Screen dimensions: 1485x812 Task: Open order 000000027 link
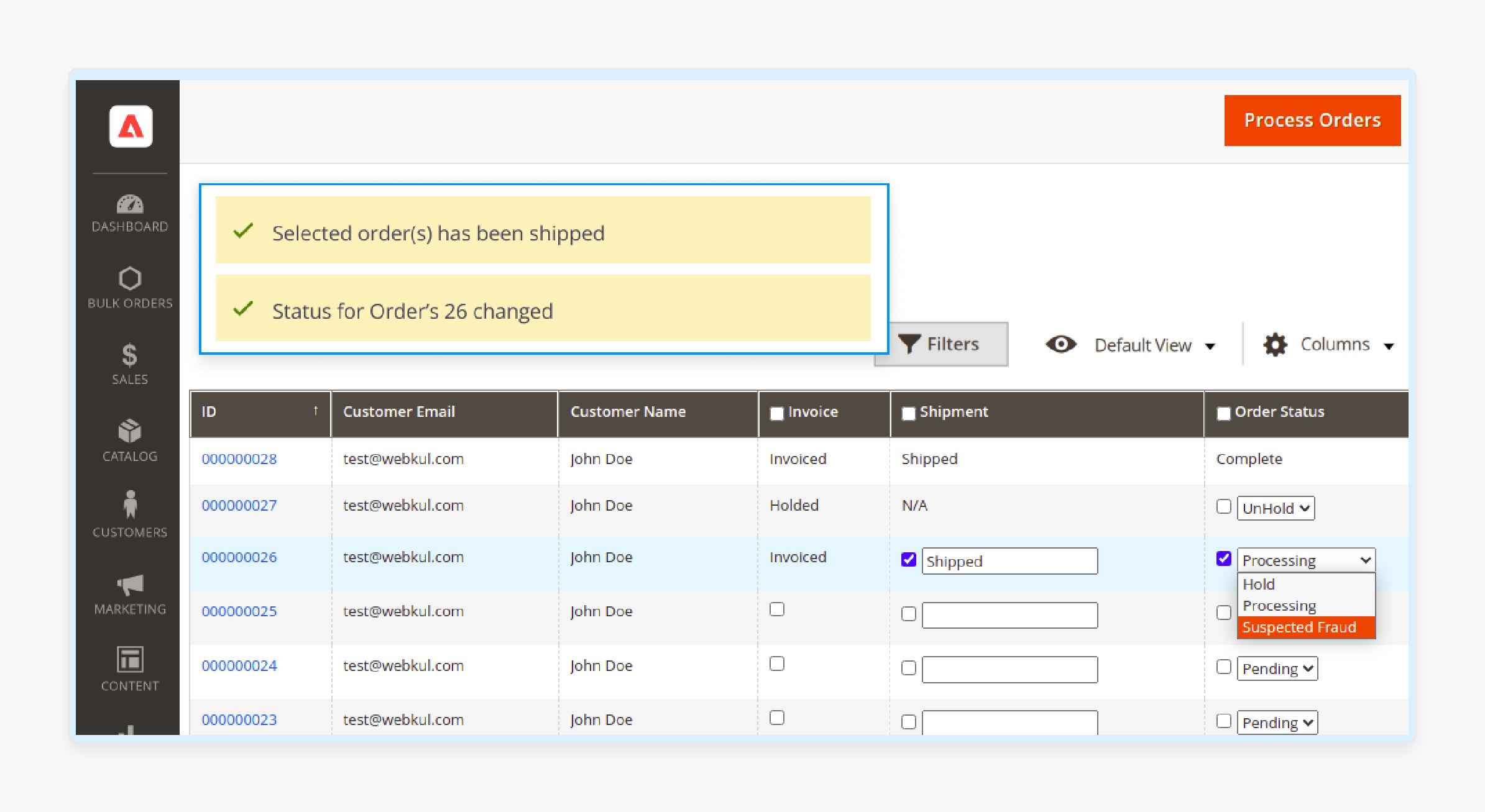[x=239, y=505]
